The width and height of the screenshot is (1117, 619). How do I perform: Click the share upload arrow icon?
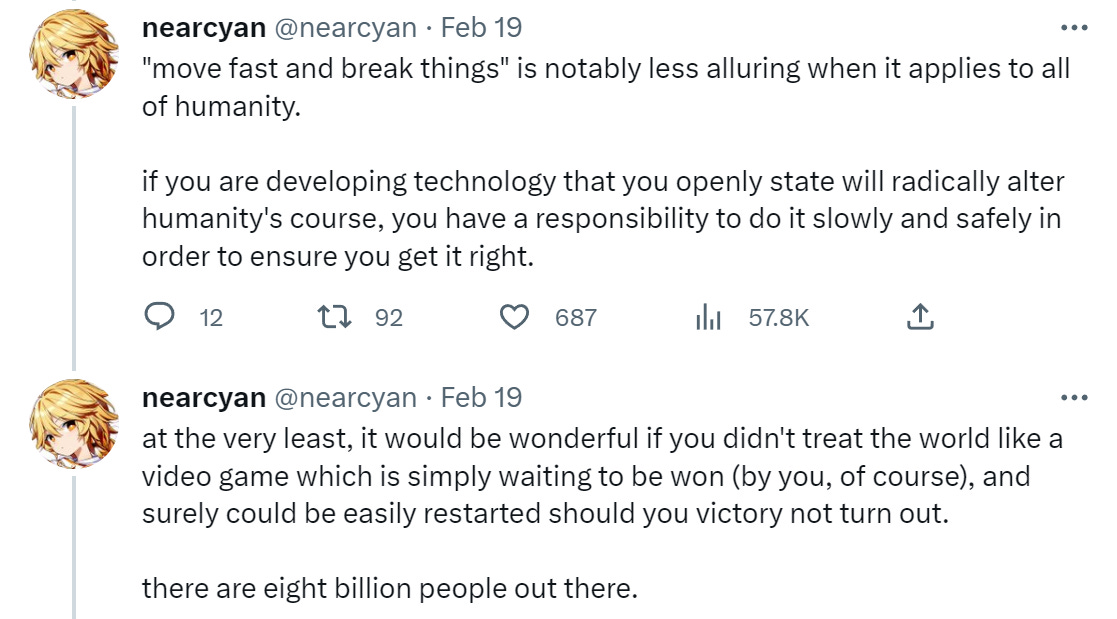click(x=919, y=317)
